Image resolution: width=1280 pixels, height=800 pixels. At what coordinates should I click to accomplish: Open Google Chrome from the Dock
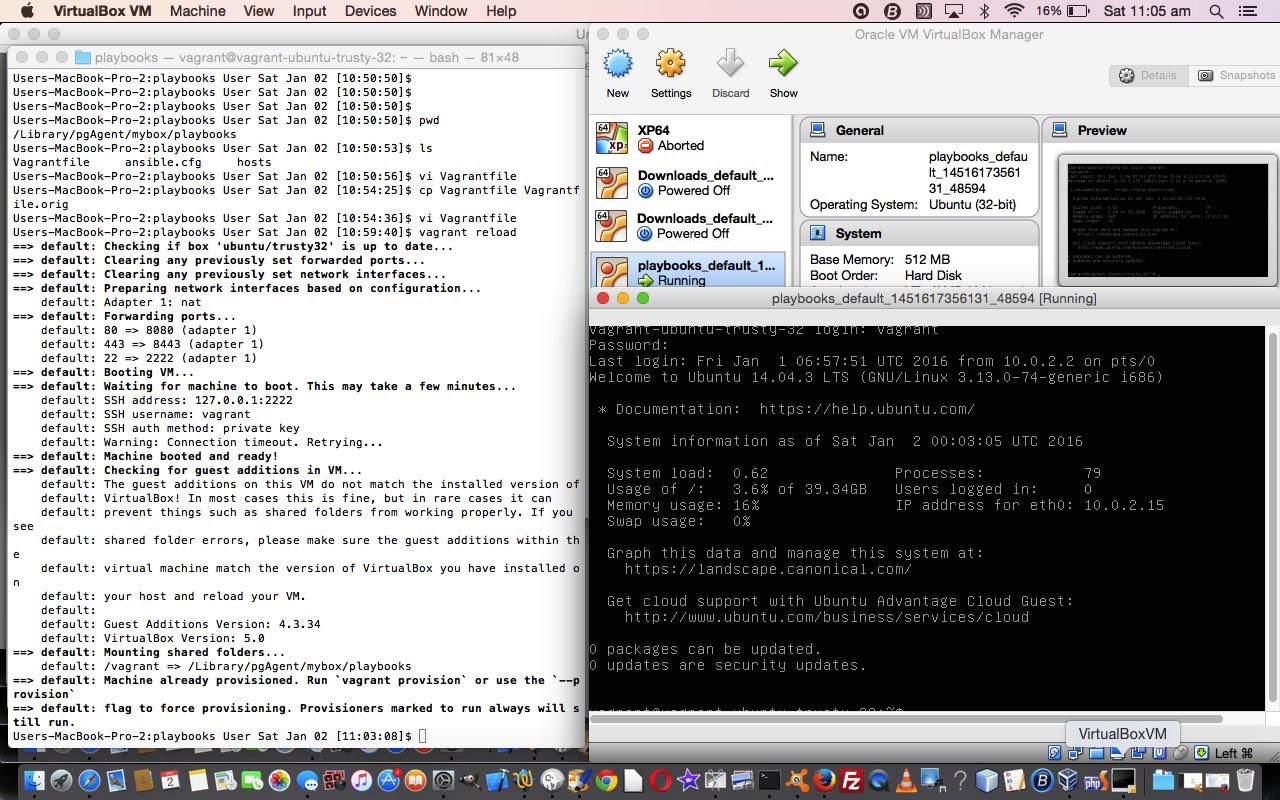pos(606,780)
